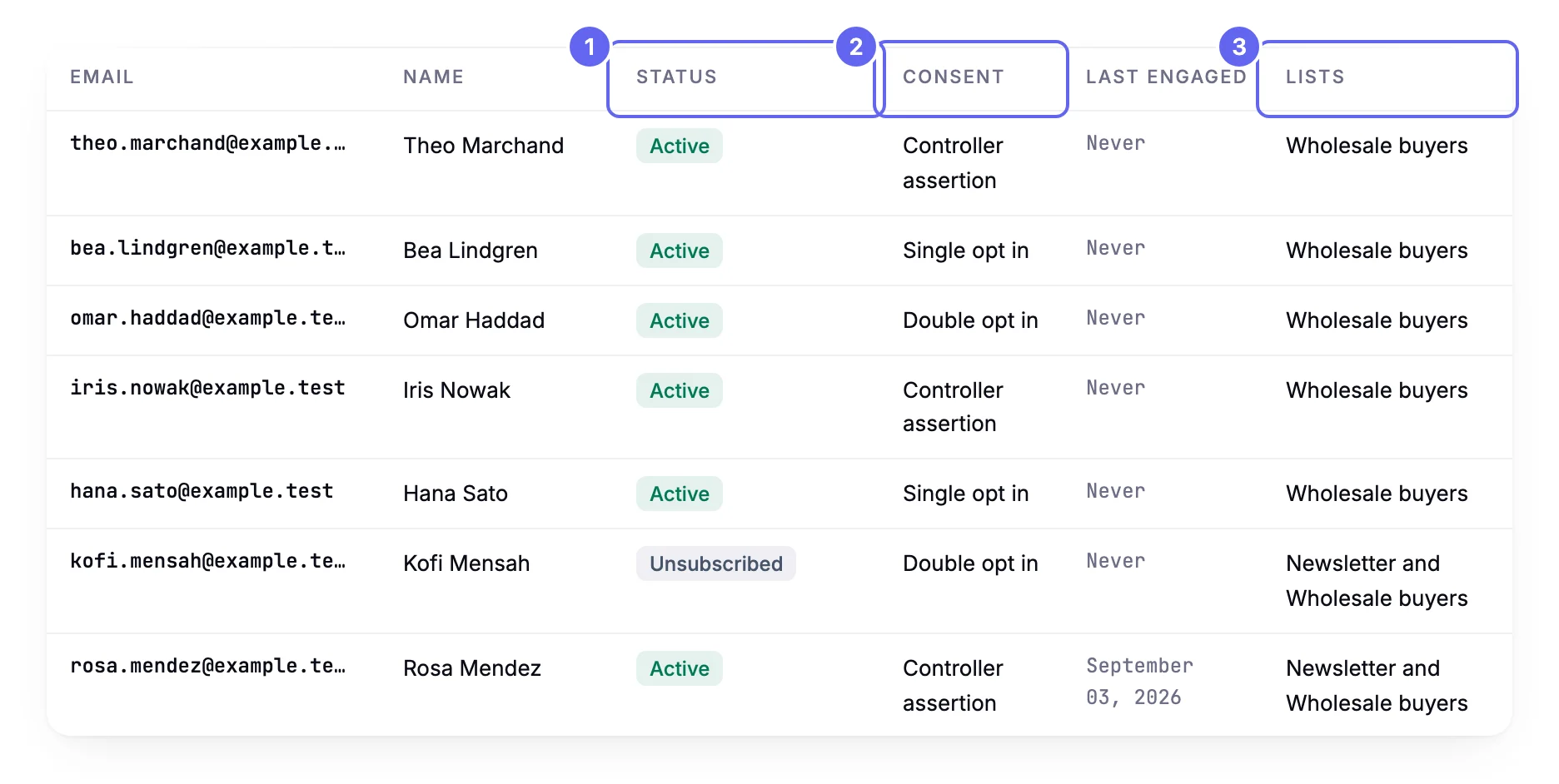This screenshot has height=784, width=1559.
Task: Click the CONSENT column header
Action: tap(954, 77)
